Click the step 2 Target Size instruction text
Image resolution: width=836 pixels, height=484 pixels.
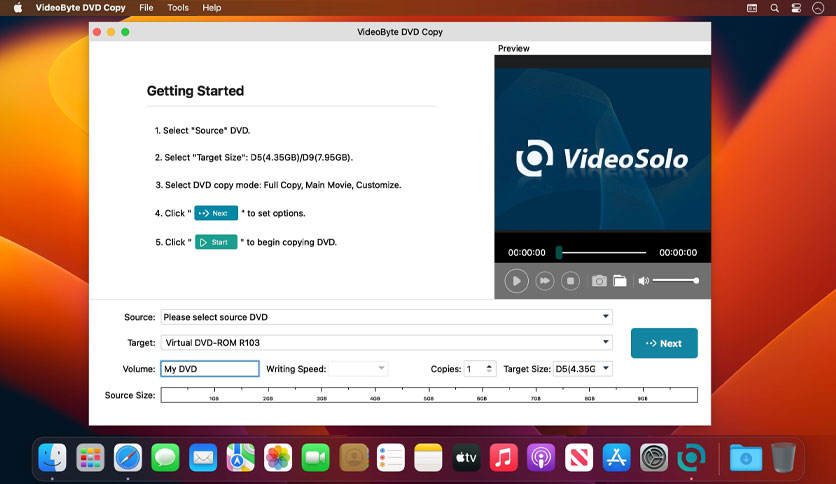click(x=254, y=157)
